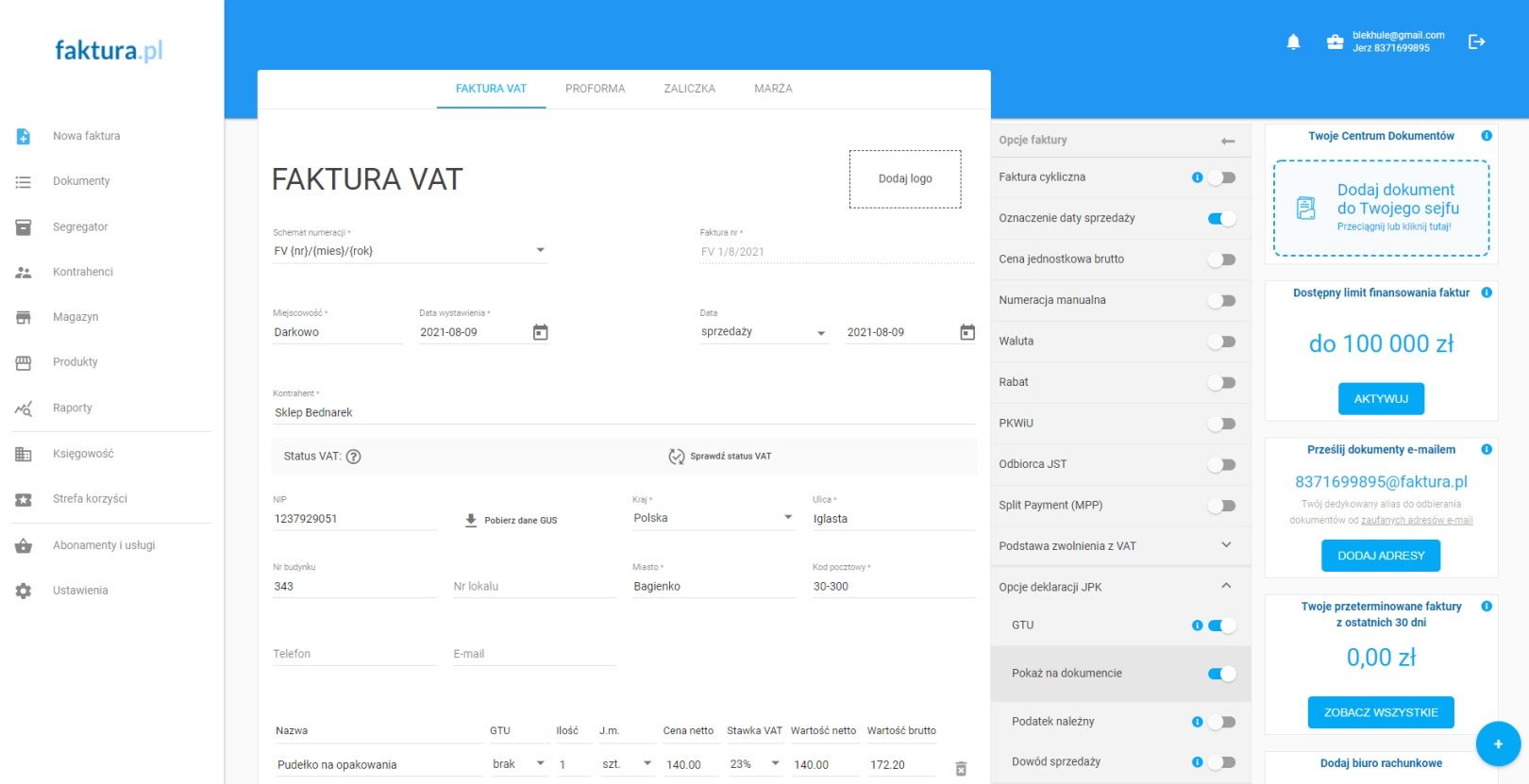The width and height of the screenshot is (1529, 784).
Task: Enable Cena jednostkowa brutto toggle
Action: [1222, 259]
